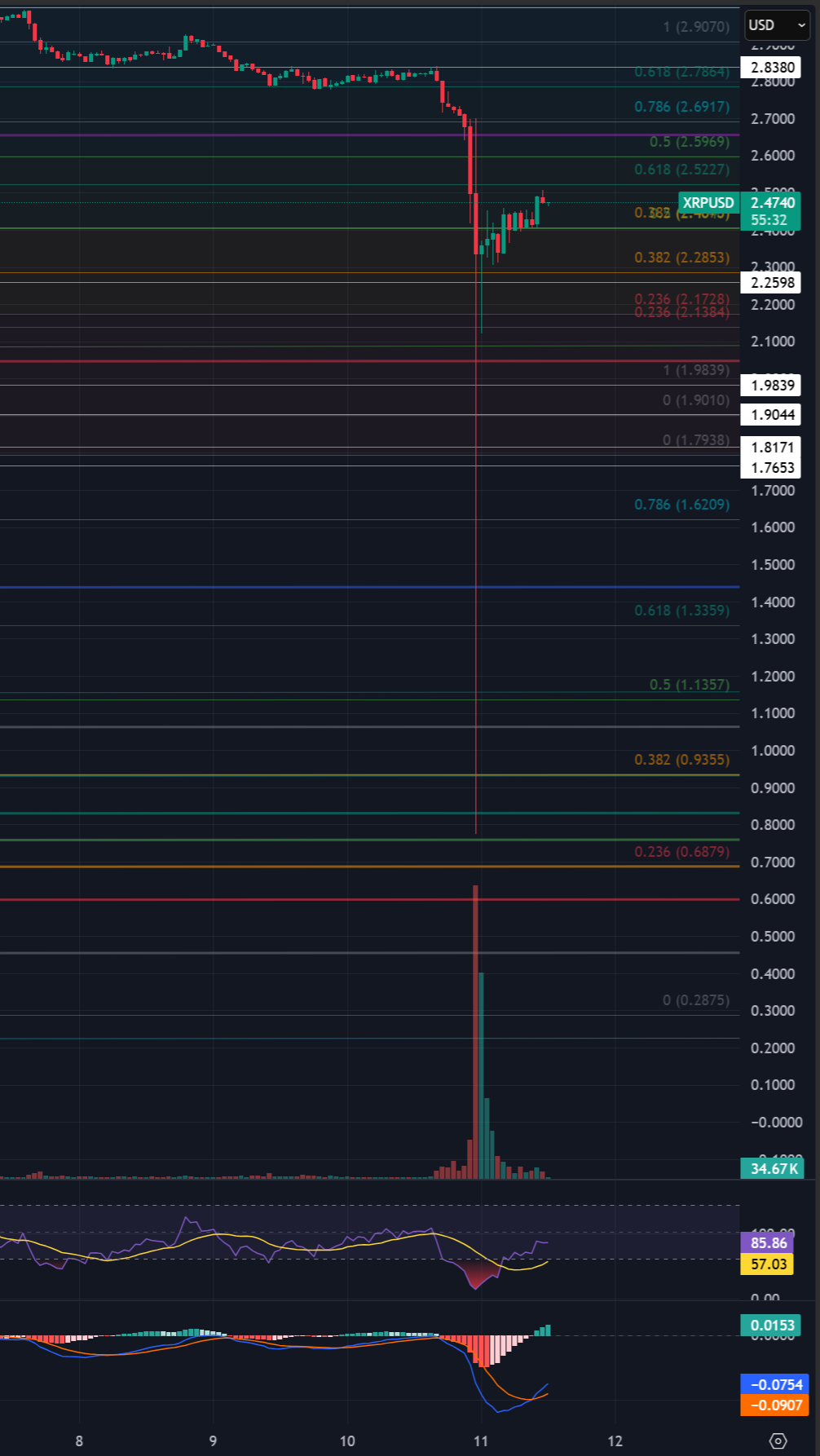The height and width of the screenshot is (1456, 820).
Task: Select the in-chart Fibonacci label 1 (1.9839)
Action: (696, 370)
